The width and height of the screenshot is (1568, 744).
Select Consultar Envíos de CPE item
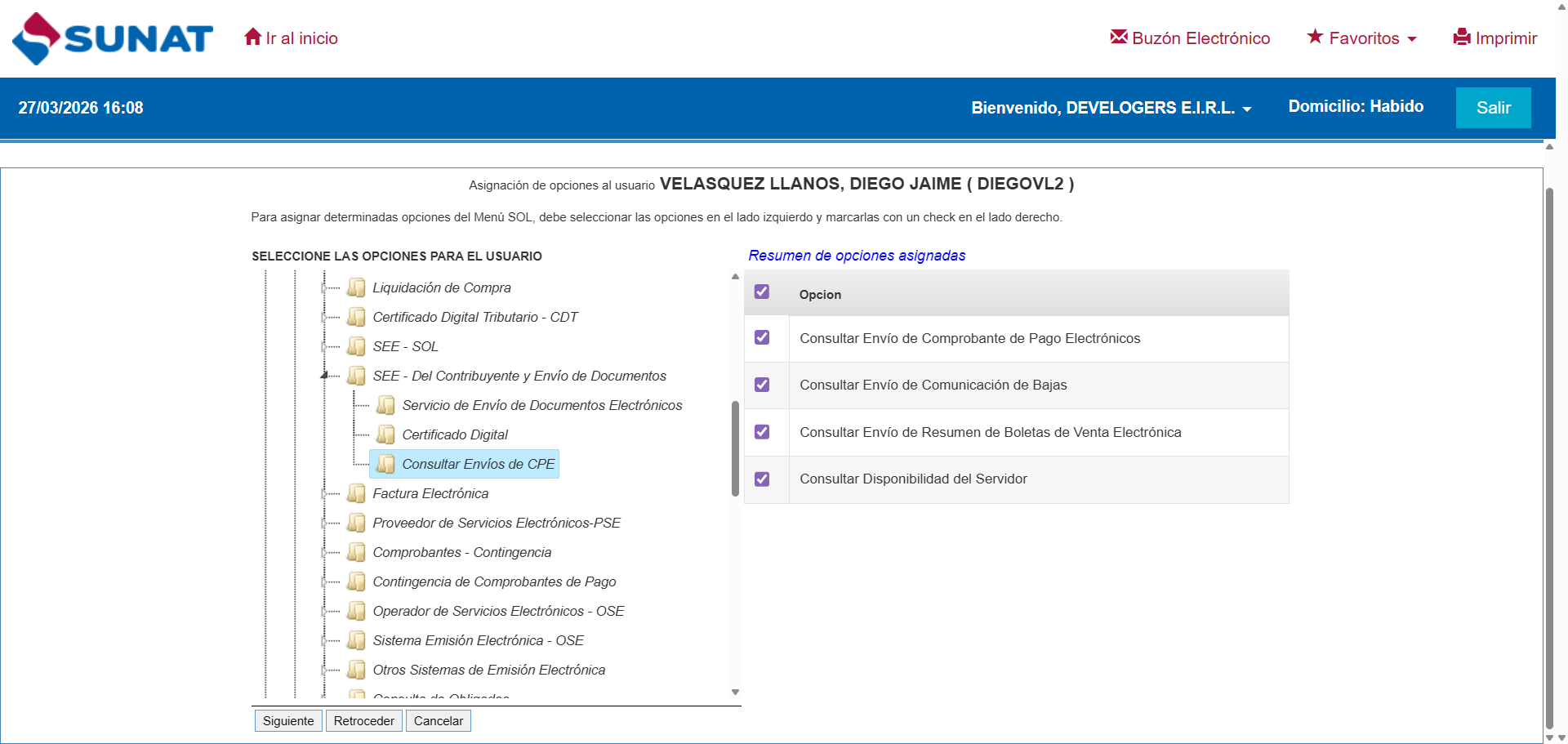tap(478, 464)
